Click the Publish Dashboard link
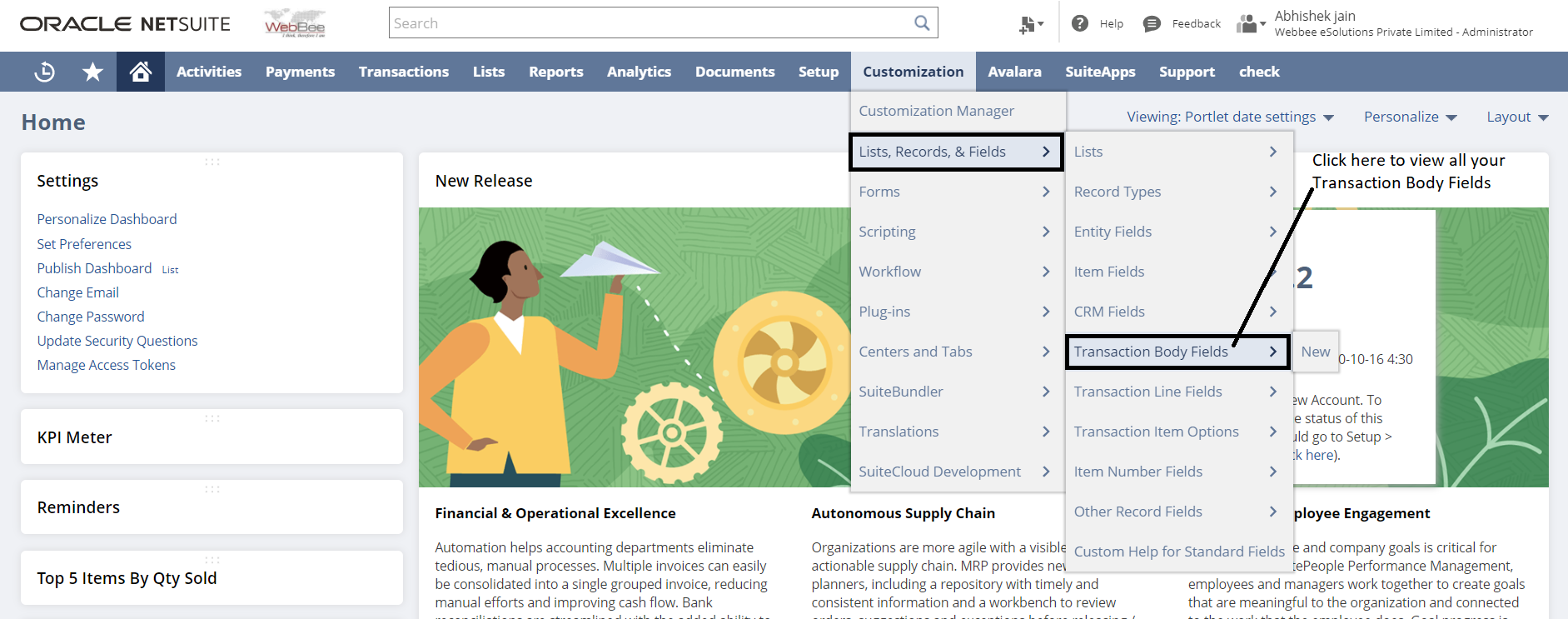Image resolution: width=1568 pixels, height=619 pixels. pyautogui.click(x=94, y=268)
